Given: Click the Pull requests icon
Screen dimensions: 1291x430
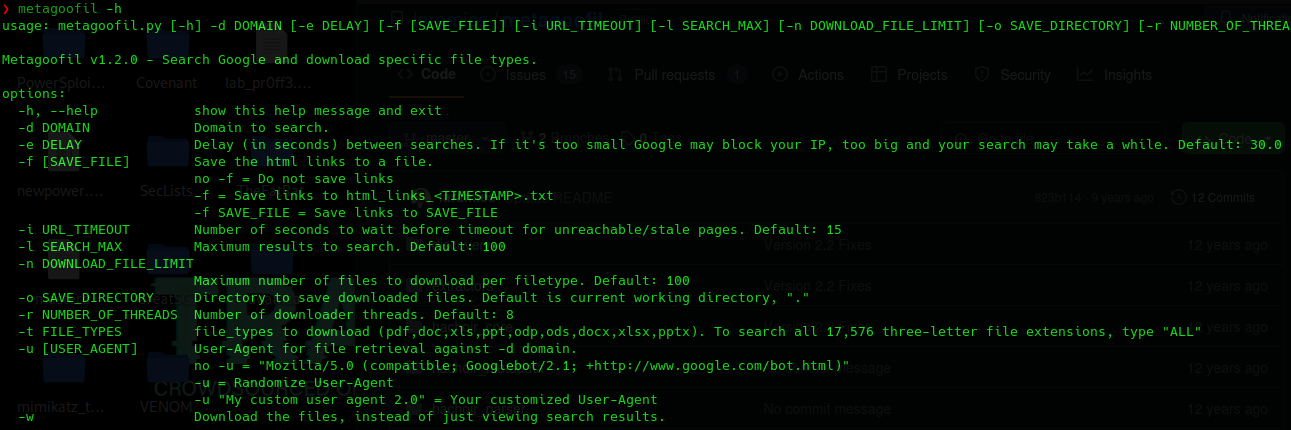Looking at the screenshot, I should click(x=615, y=75).
